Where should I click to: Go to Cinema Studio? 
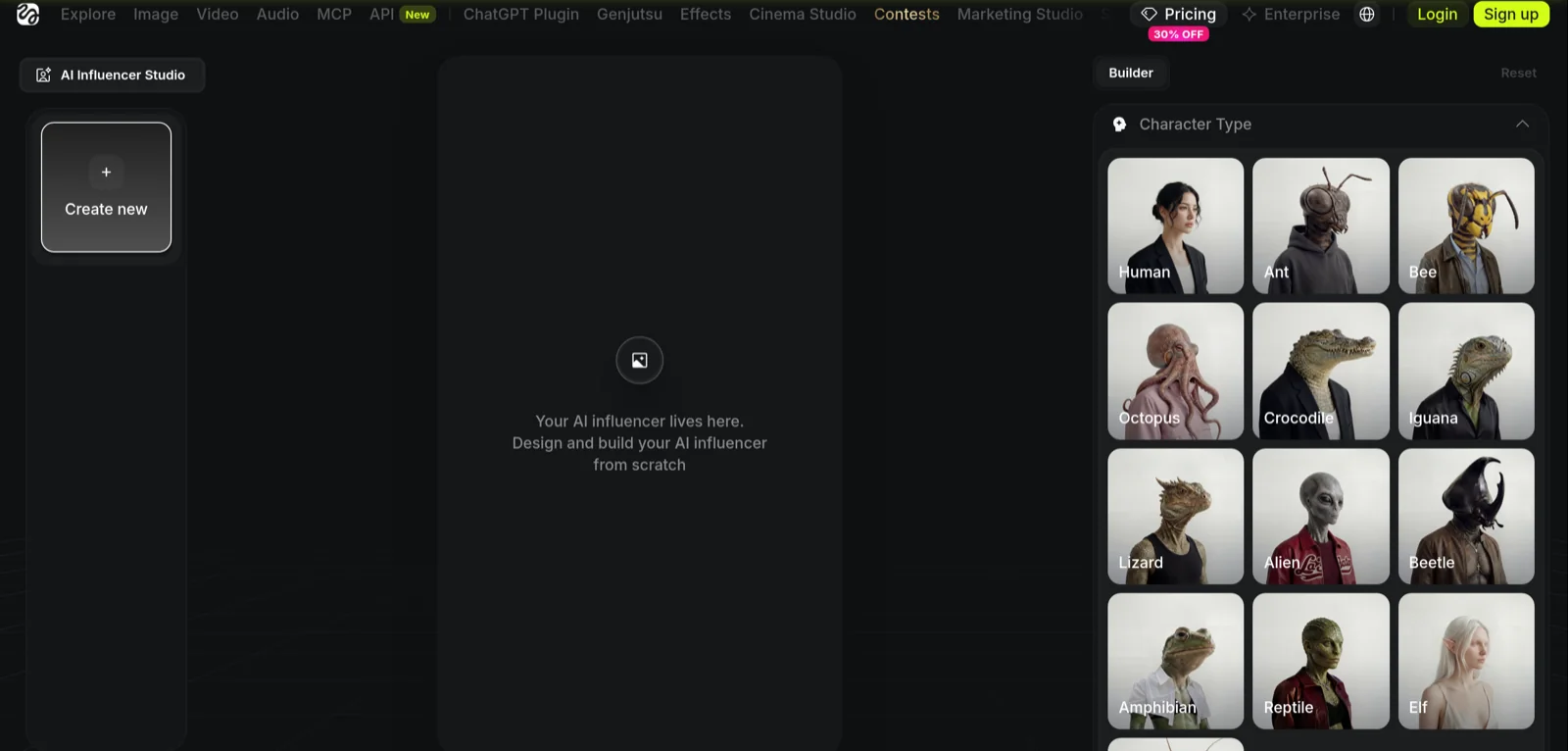pos(803,14)
